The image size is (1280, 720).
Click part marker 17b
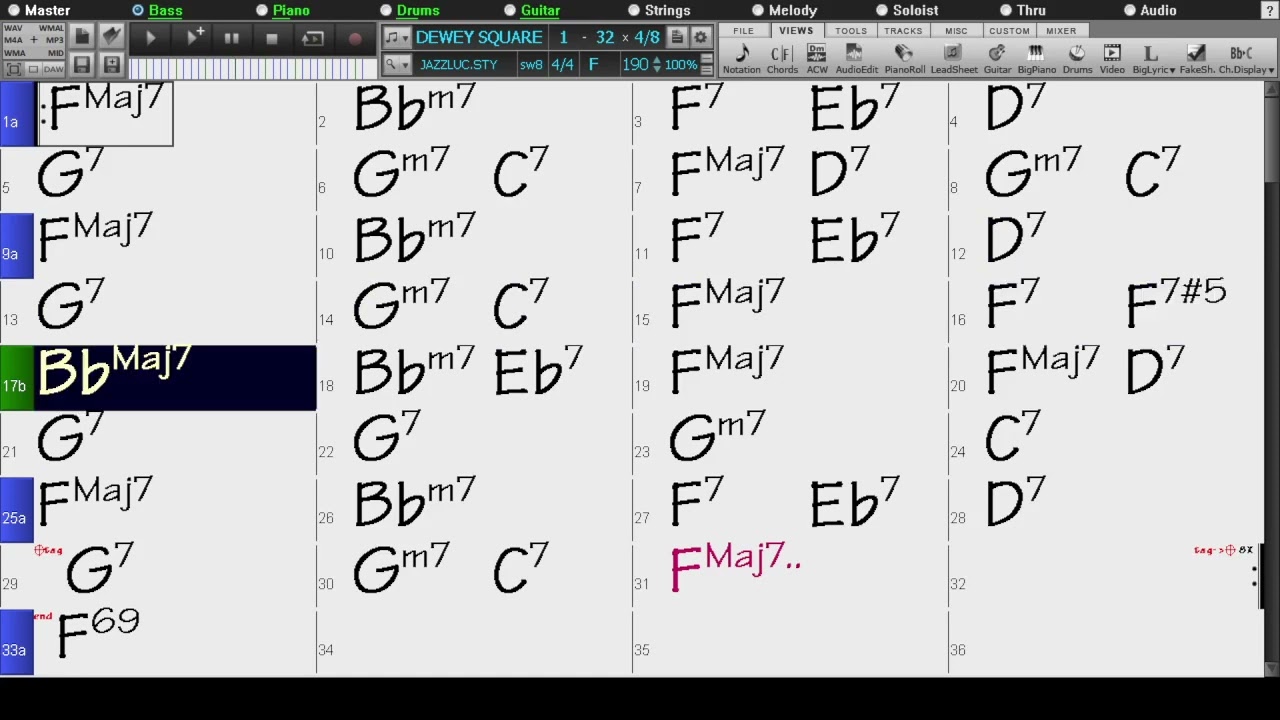pos(17,379)
